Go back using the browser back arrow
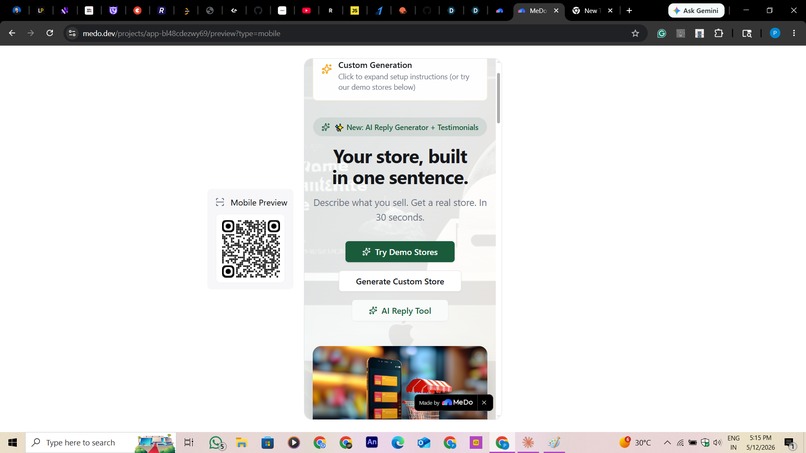The width and height of the screenshot is (806, 453). pyautogui.click(x=12, y=33)
